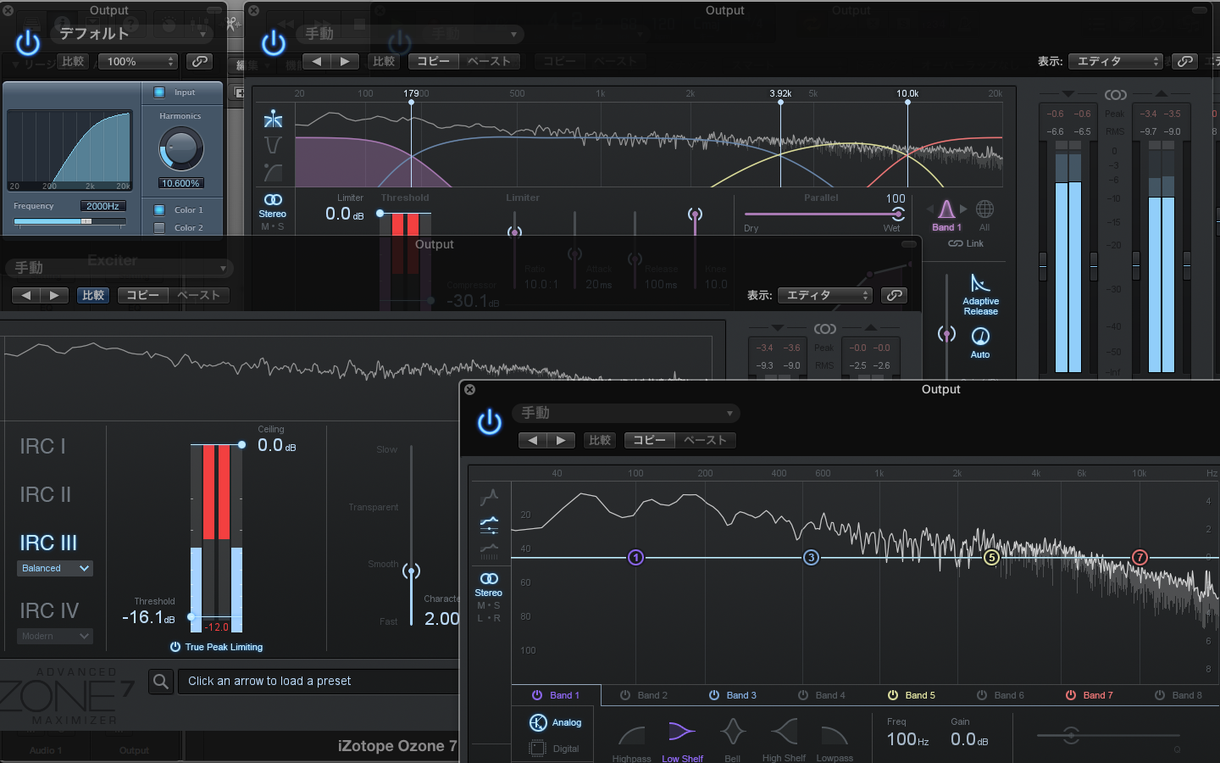Open the Band 5 tab in Equalizer
Viewport: 1220px width, 763px height.
pos(911,695)
